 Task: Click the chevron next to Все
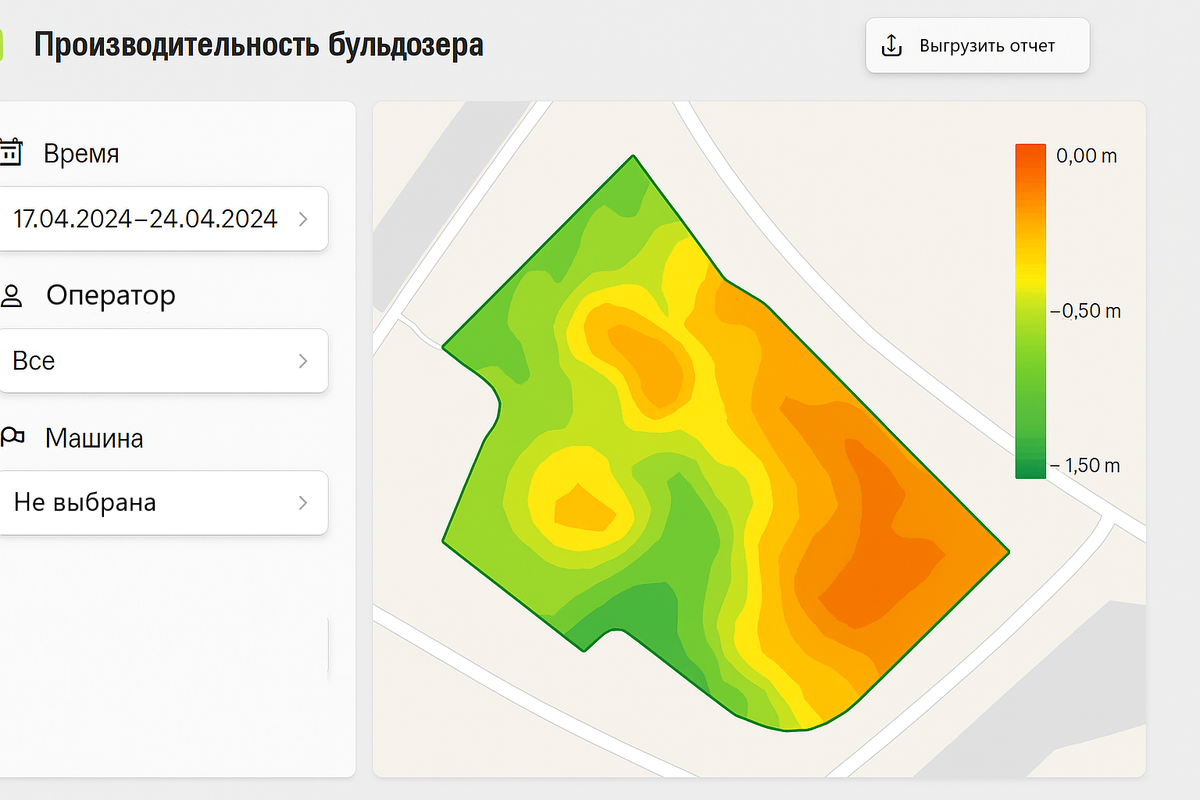tap(303, 360)
